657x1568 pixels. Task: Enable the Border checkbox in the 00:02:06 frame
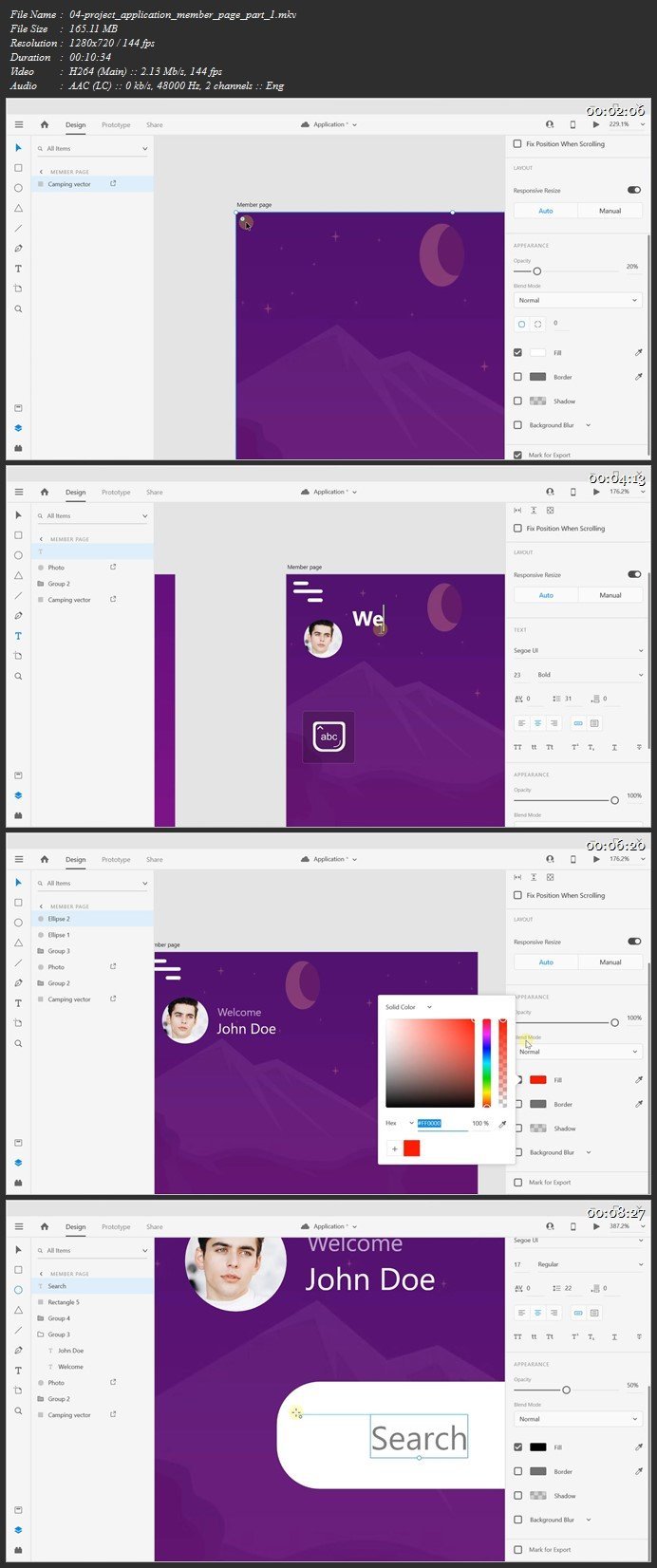pos(517,377)
